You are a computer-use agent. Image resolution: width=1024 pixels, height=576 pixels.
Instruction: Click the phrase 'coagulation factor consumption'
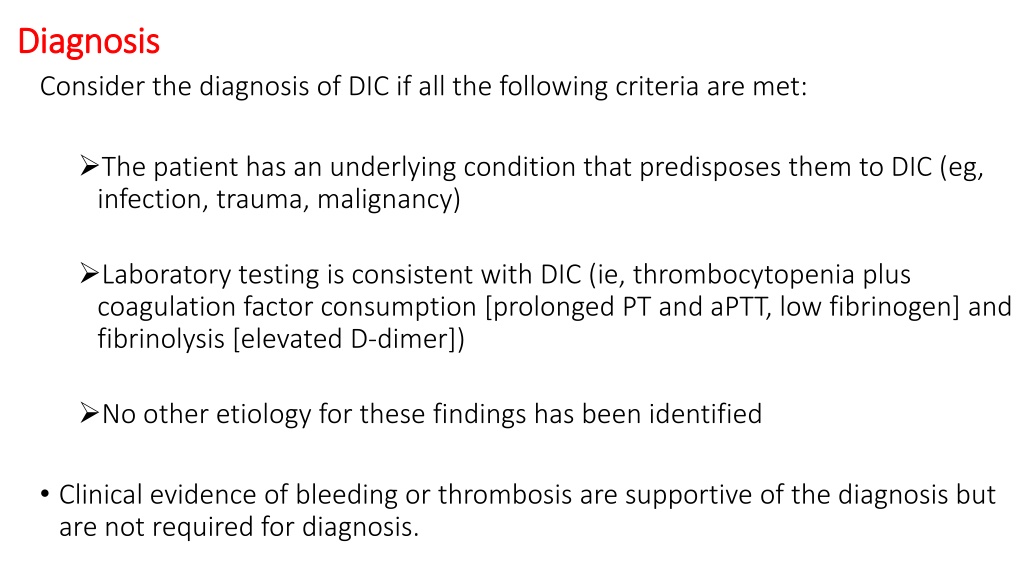(287, 307)
